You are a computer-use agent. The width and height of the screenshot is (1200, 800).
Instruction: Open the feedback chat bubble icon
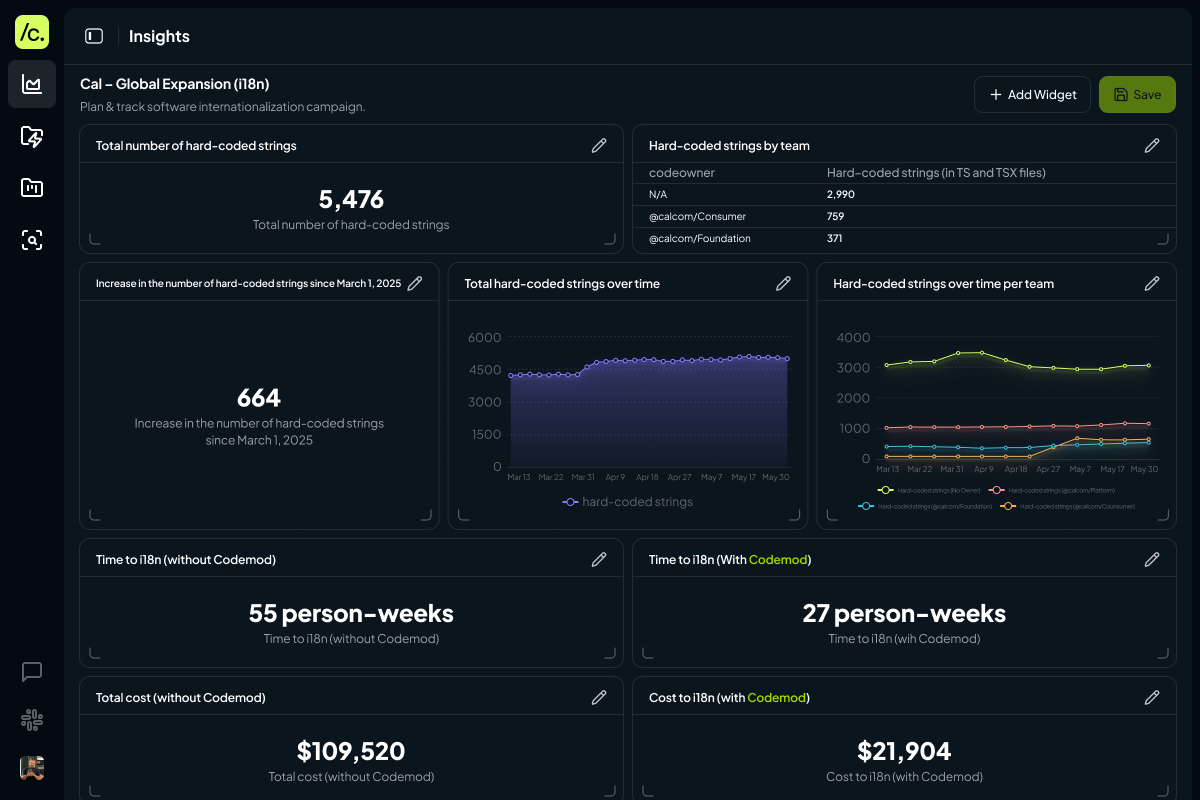31,672
